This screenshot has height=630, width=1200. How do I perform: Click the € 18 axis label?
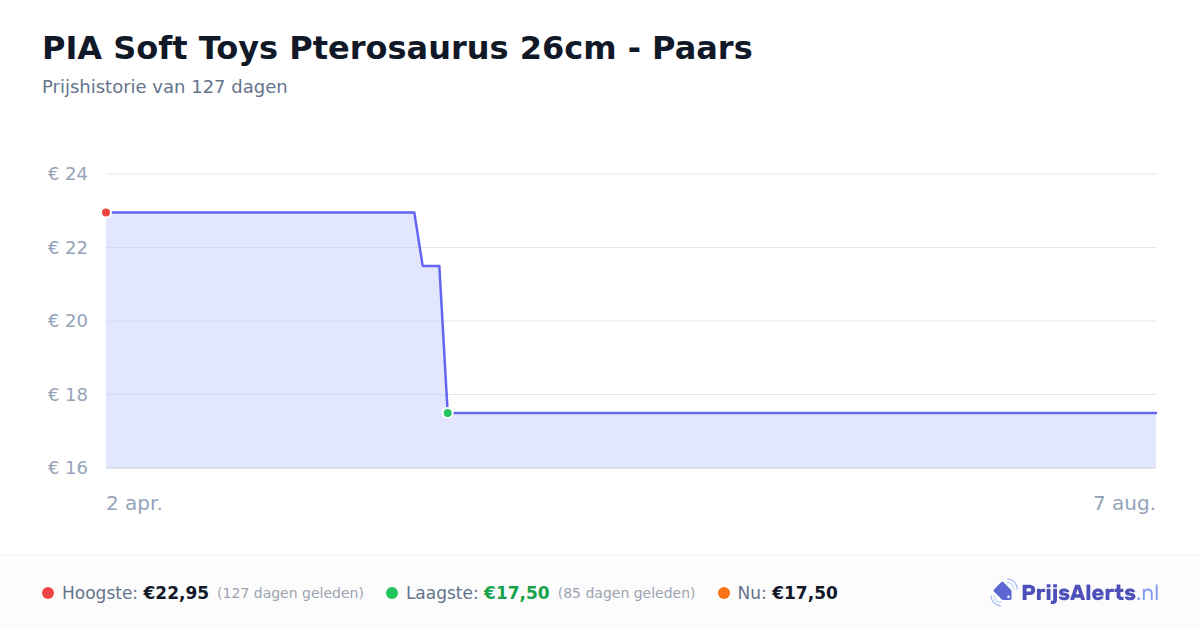pos(68,394)
